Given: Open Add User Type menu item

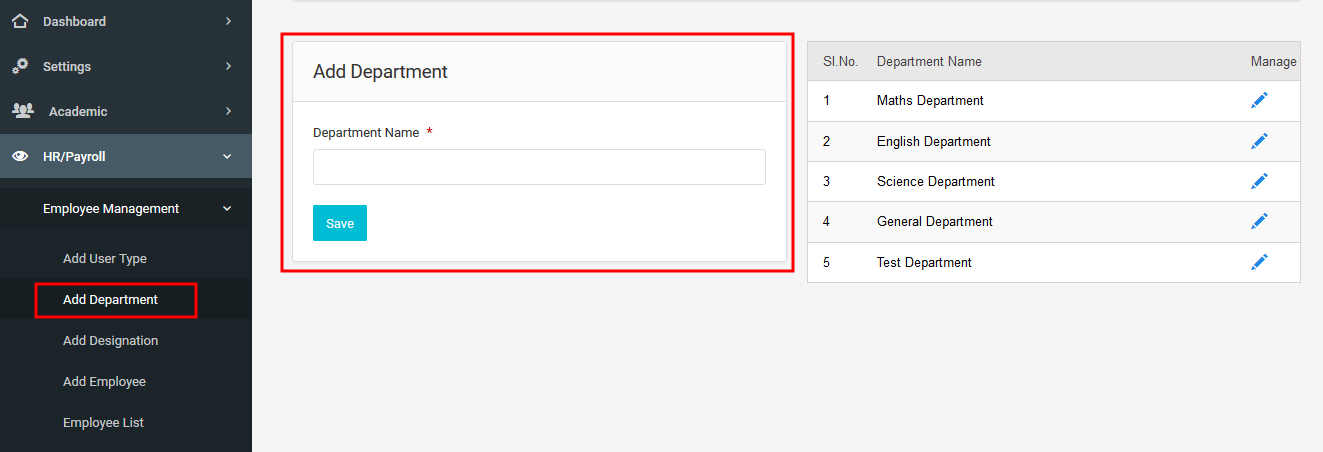Looking at the screenshot, I should coord(105,258).
